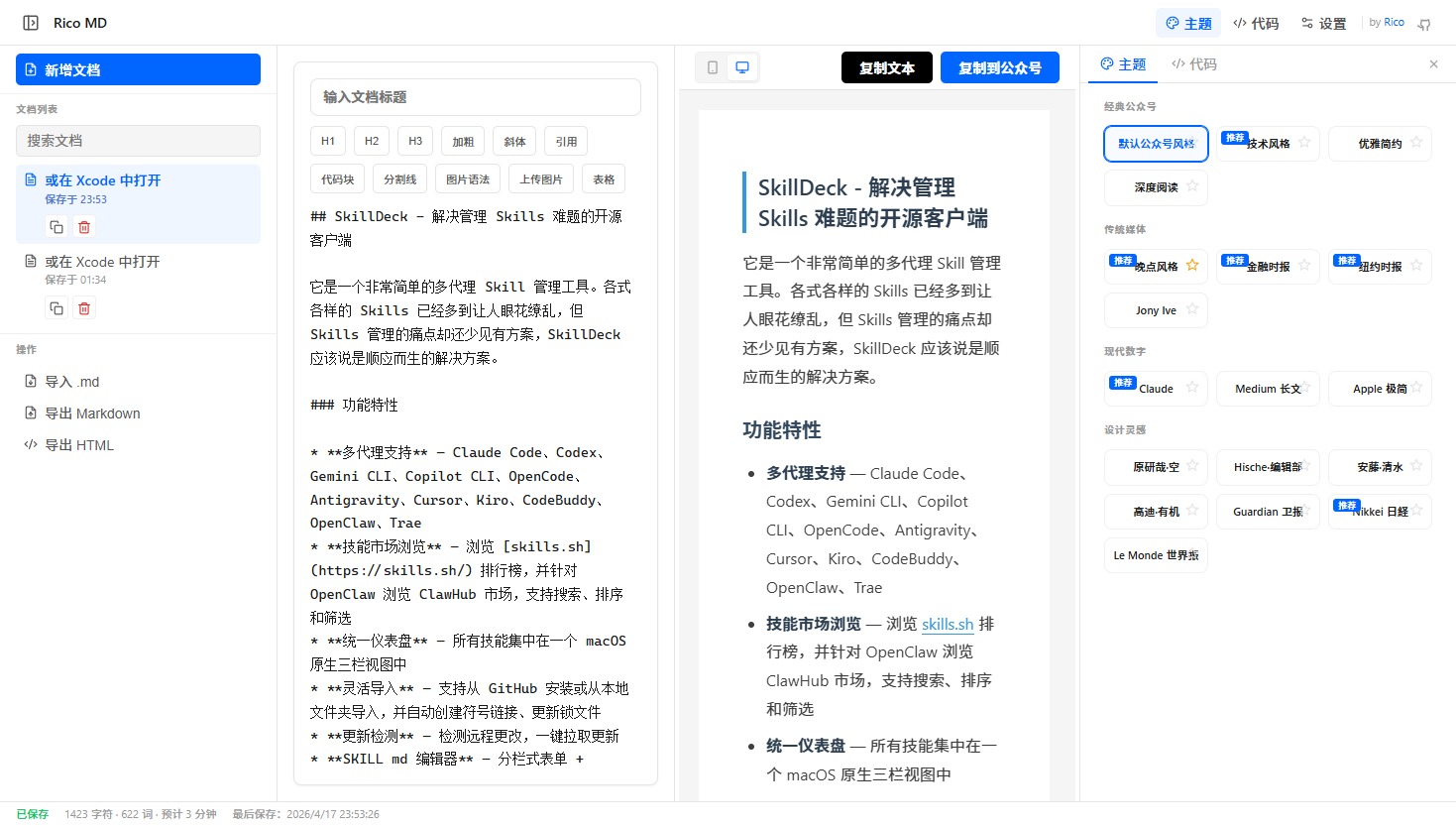Favorite the Apple 极简 theme star
Image resolution: width=1456 pixels, height=827 pixels.
1416,388
